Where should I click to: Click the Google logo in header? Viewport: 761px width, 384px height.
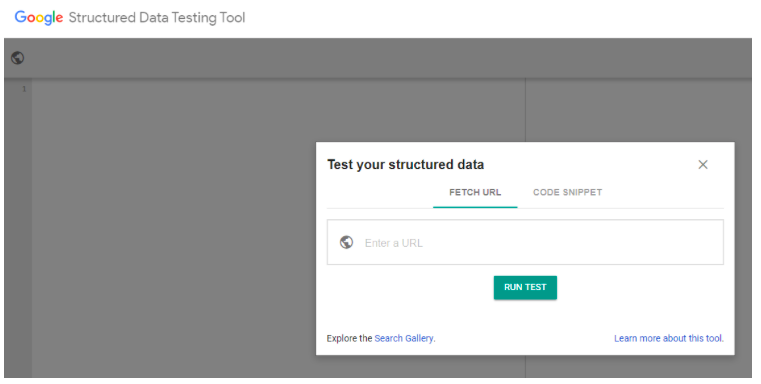point(39,17)
